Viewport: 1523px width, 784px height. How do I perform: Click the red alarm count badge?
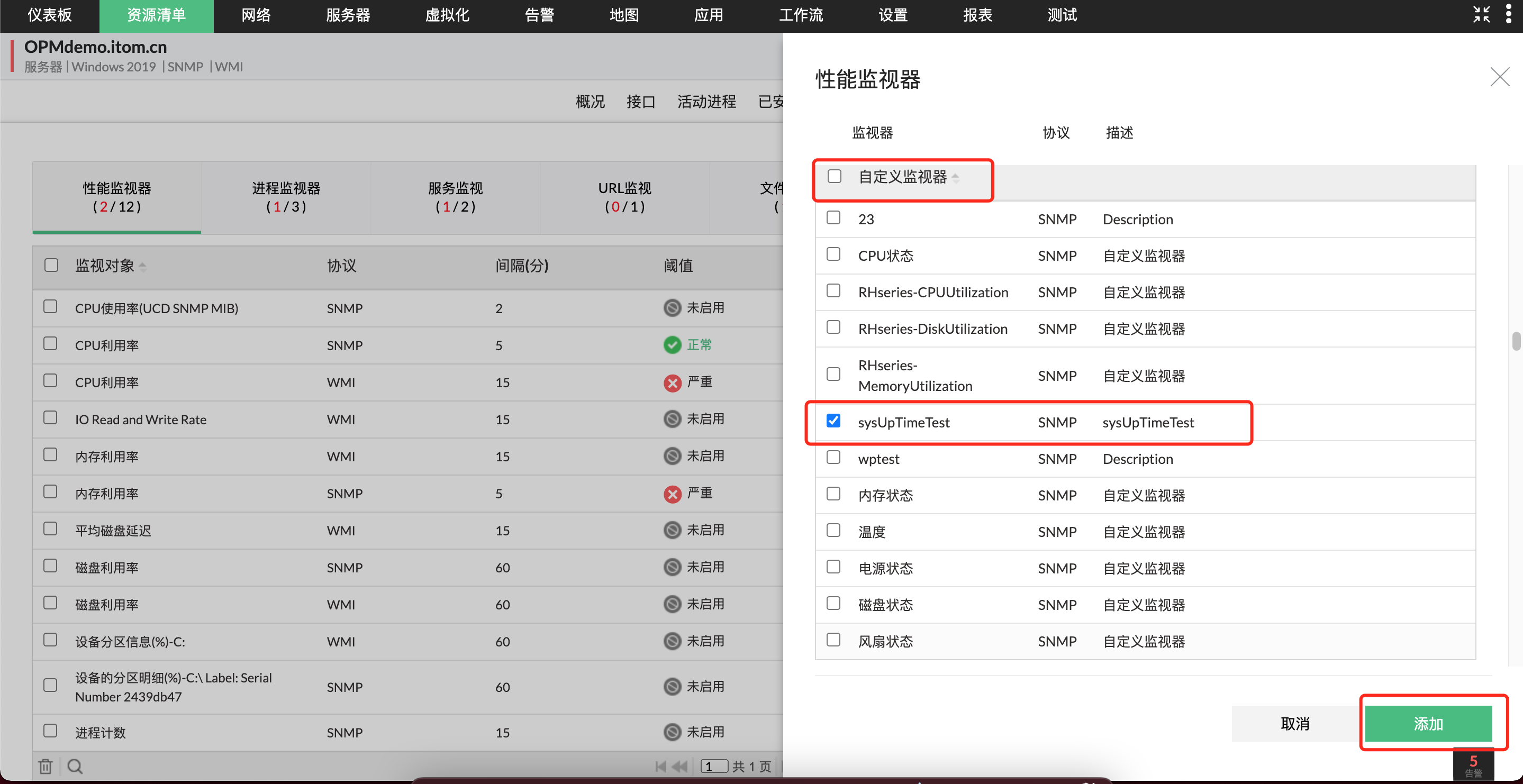pyautogui.click(x=1473, y=765)
